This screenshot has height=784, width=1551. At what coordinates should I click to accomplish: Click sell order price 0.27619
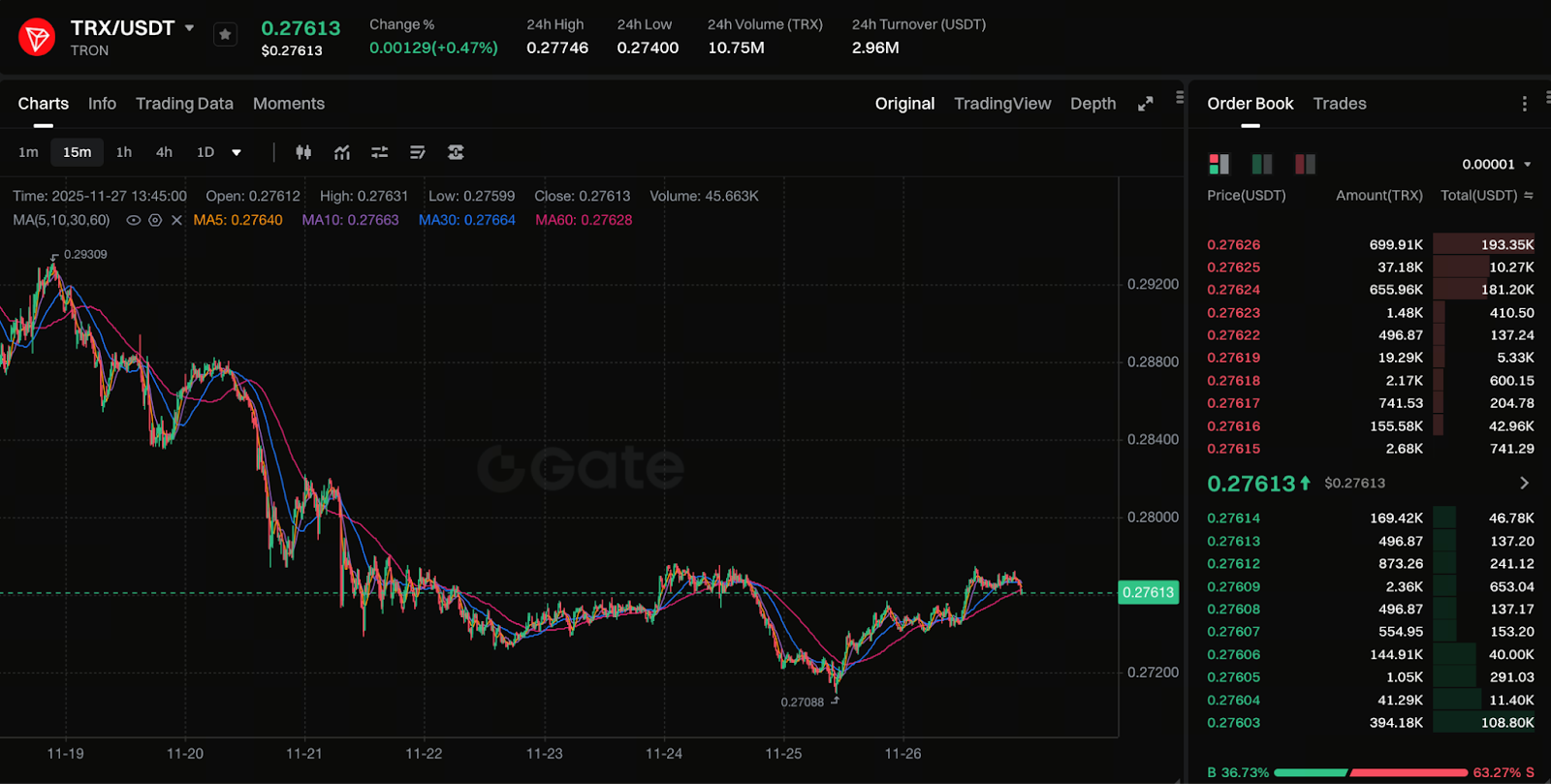click(1234, 358)
